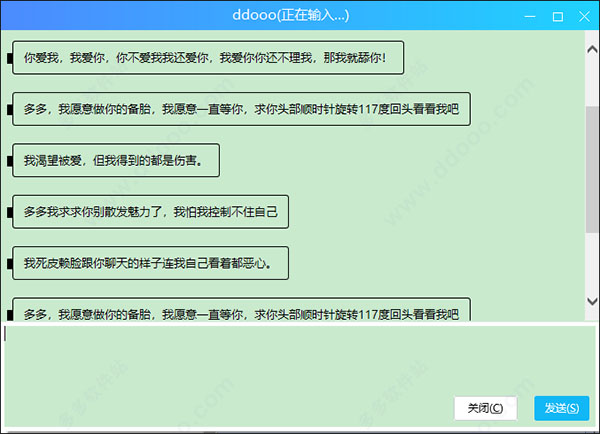Viewport: 600px width, 434px height.
Task: Minimize the ddooo chat window
Action: click(x=530, y=16)
